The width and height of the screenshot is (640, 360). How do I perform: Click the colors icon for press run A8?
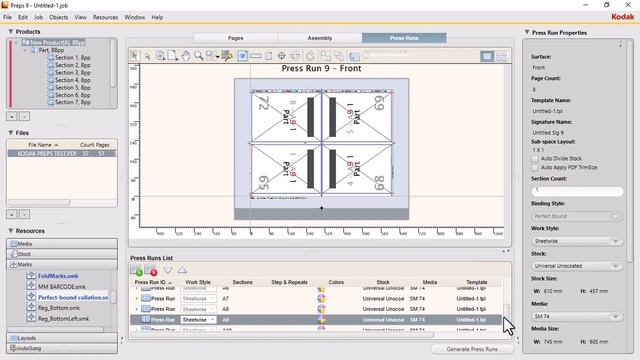[x=322, y=309]
